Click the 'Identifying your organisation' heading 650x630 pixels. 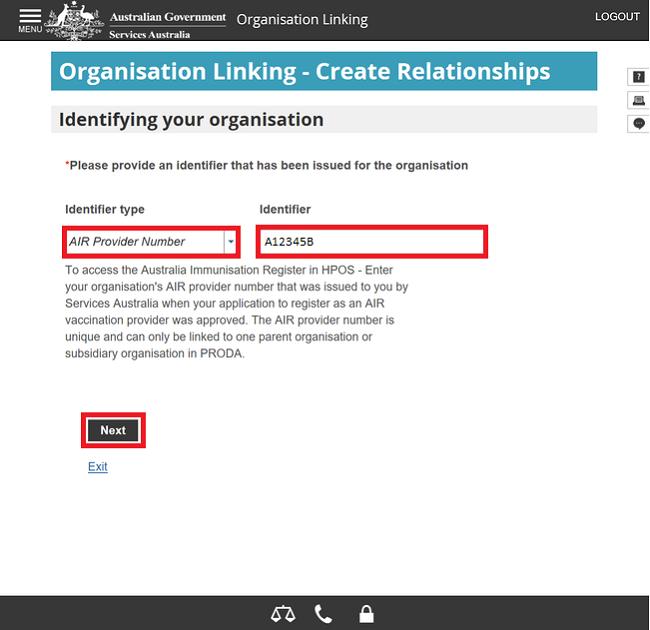click(191, 120)
